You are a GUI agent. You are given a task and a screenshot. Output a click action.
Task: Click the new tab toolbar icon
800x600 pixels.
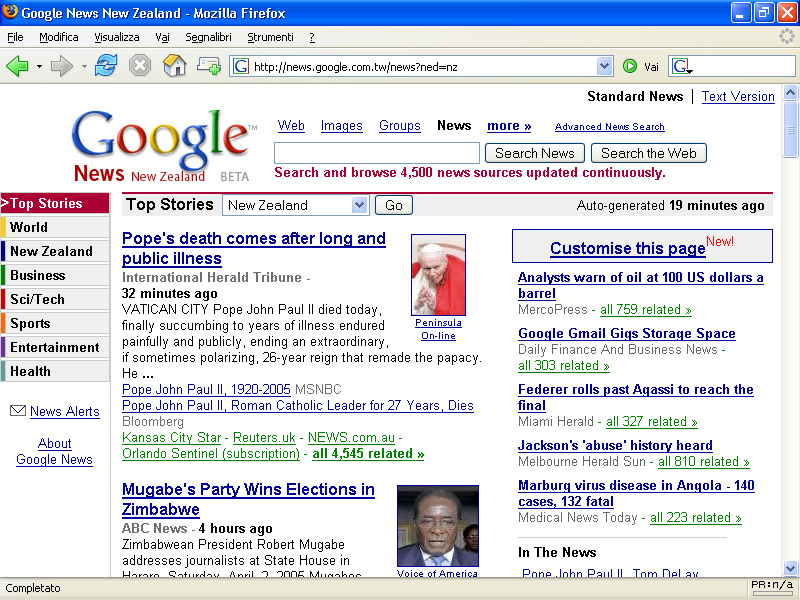click(x=209, y=66)
